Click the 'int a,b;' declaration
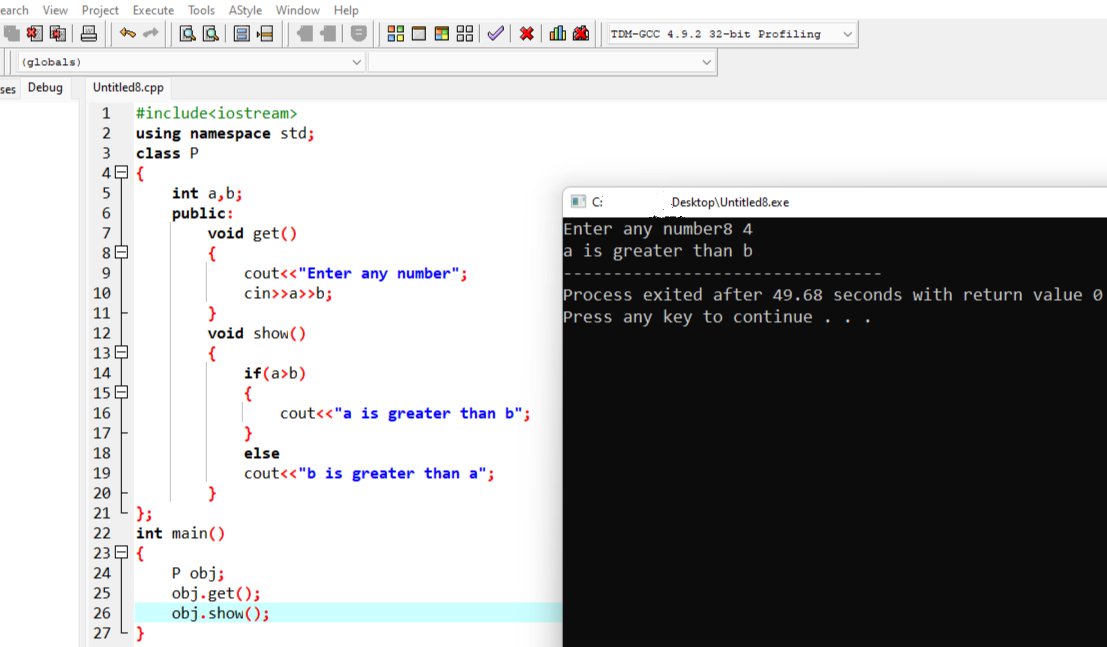This screenshot has width=1107, height=647. click(207, 193)
